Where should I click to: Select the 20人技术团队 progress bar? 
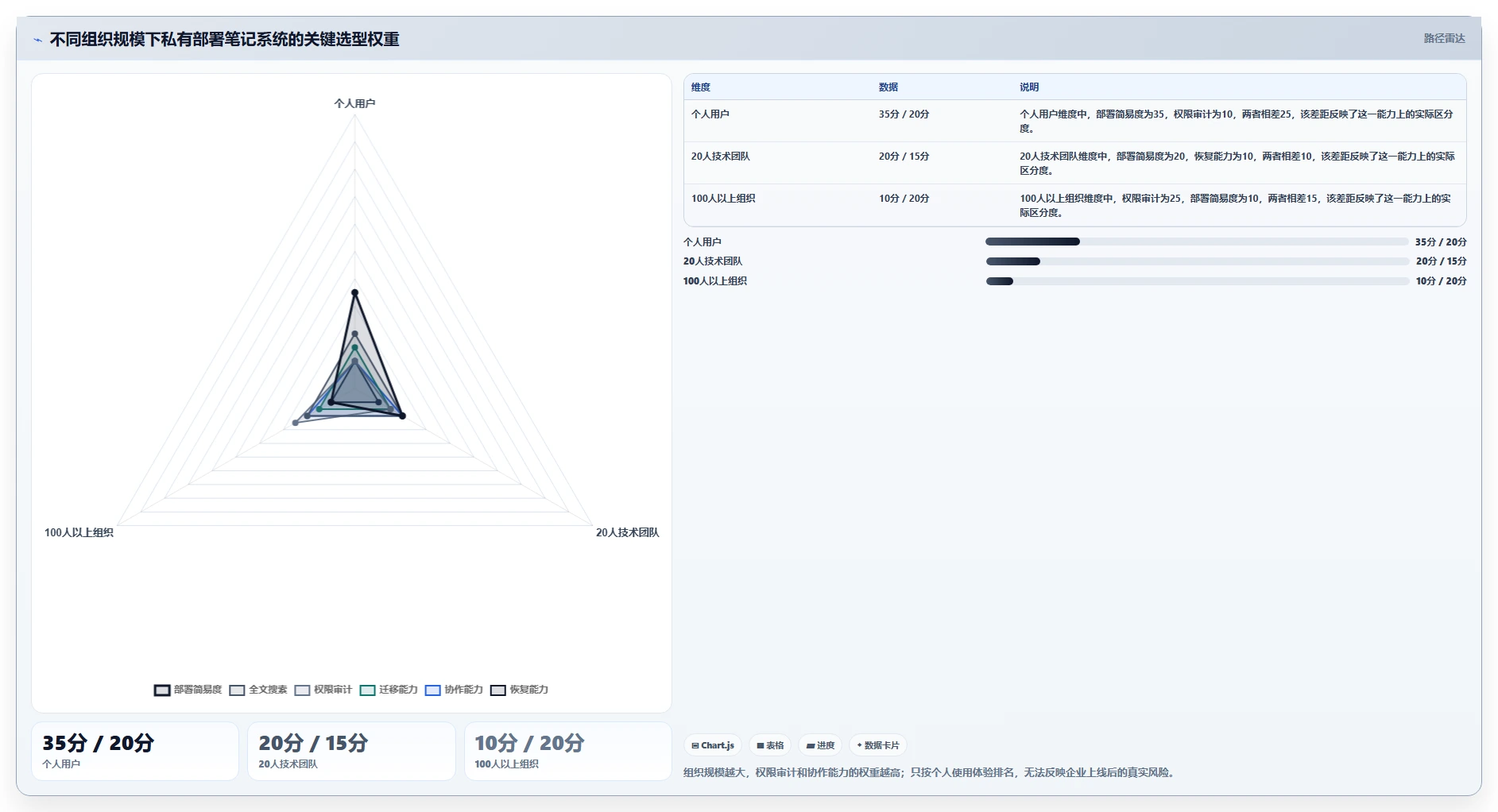(x=1197, y=261)
